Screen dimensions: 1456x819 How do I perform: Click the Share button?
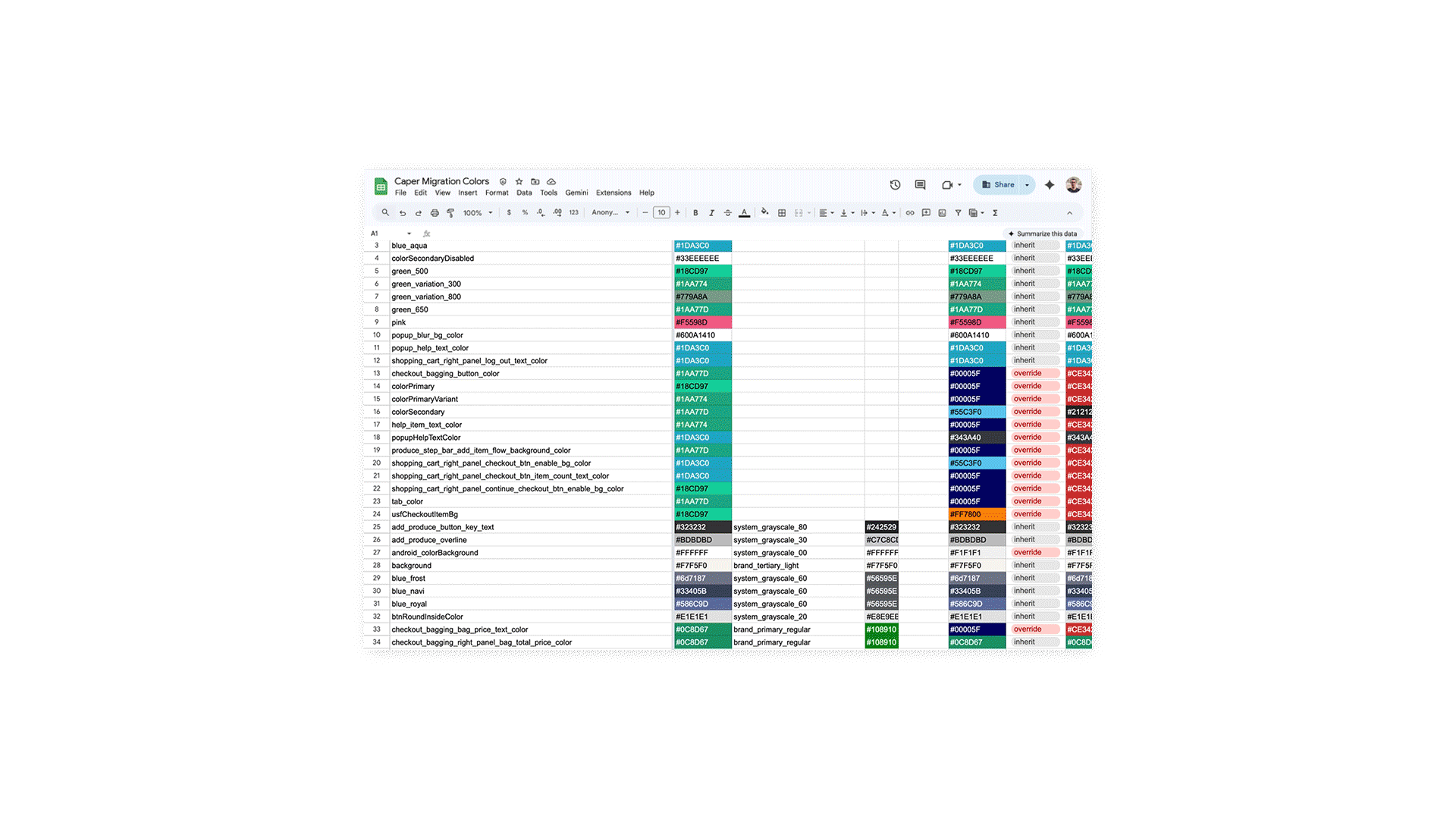(998, 185)
